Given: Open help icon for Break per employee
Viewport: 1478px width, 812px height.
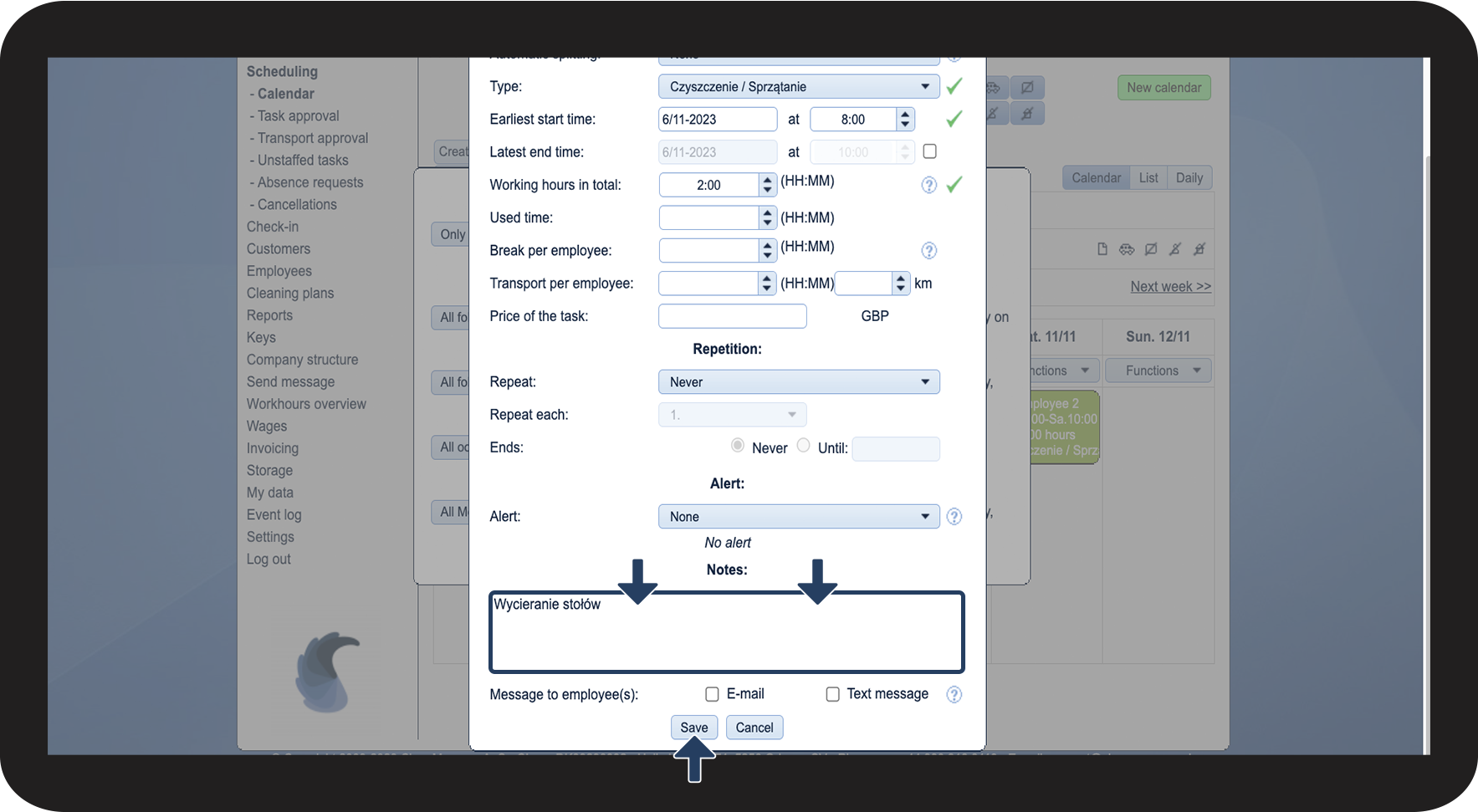Looking at the screenshot, I should click(928, 251).
